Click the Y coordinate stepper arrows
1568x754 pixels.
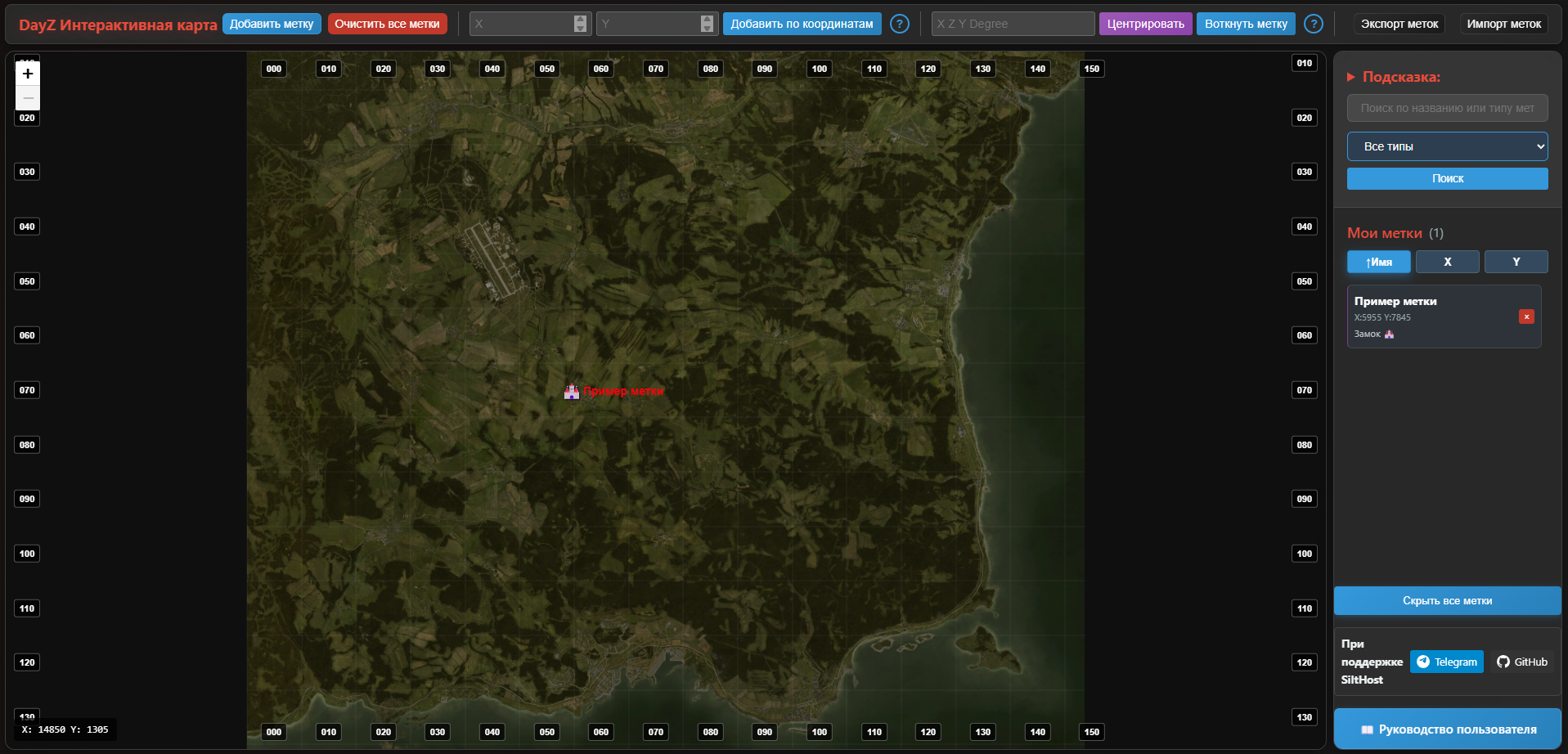point(707,24)
